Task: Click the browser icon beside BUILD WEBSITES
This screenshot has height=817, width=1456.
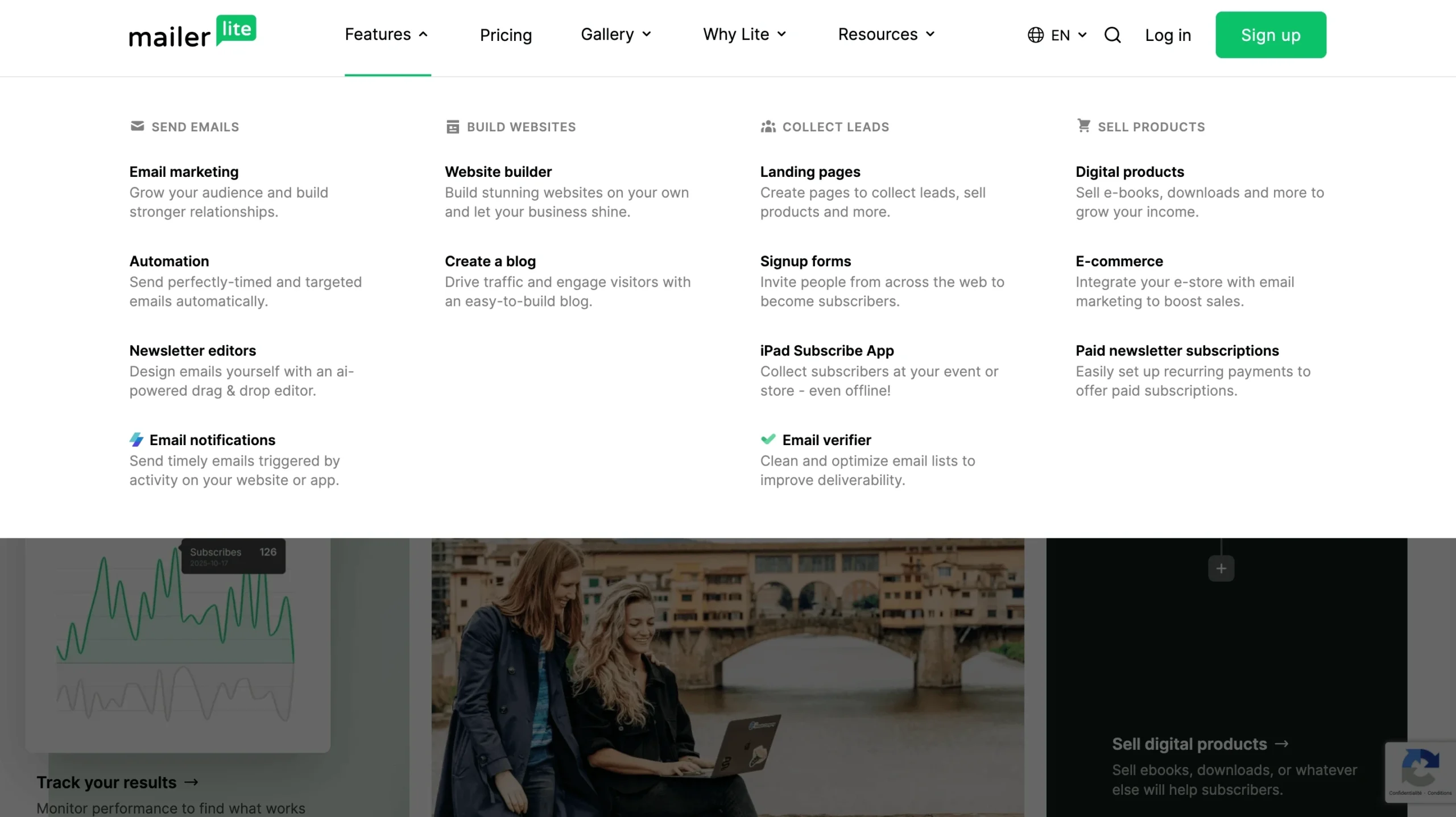Action: (452, 126)
